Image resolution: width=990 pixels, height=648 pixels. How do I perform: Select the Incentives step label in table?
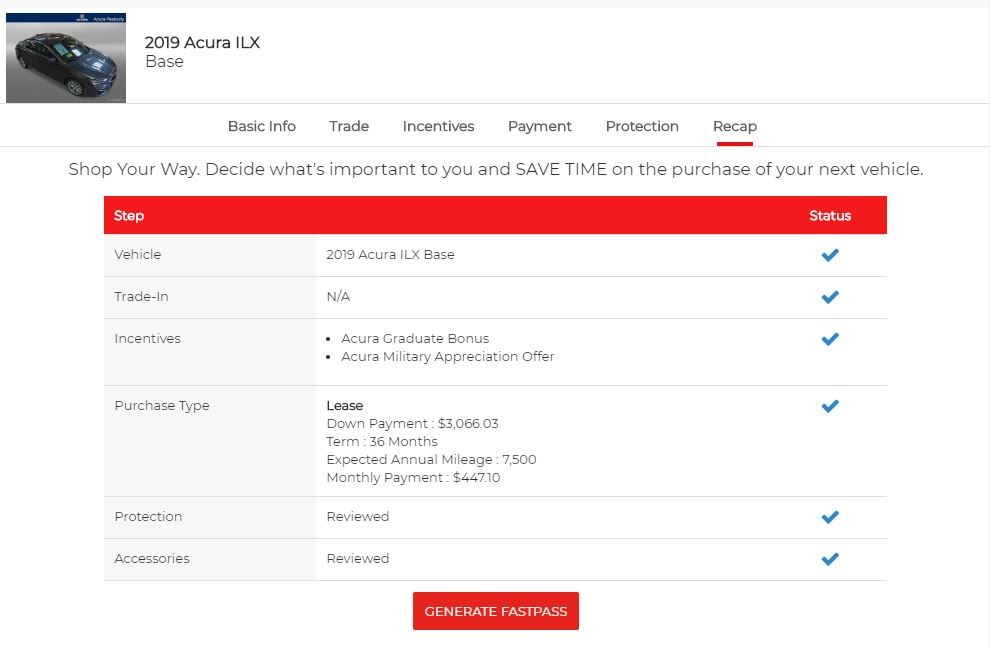[x=147, y=339]
